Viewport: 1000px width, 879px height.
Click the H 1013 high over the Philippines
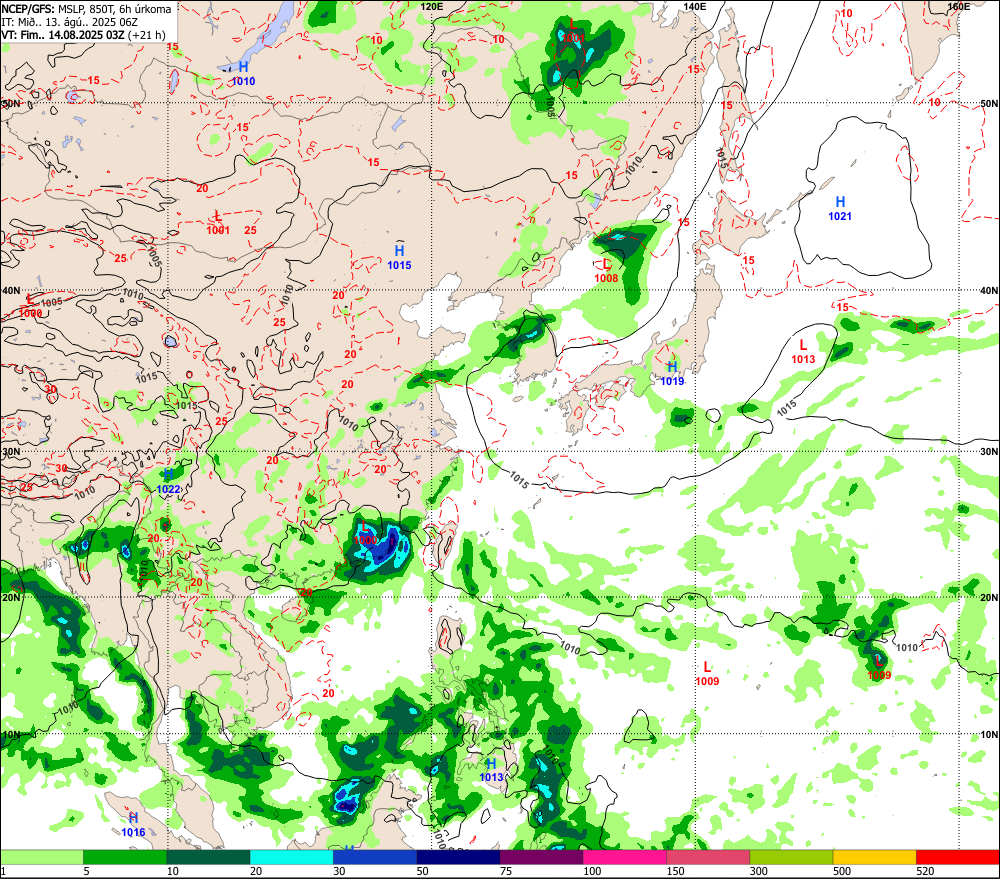pos(491,770)
